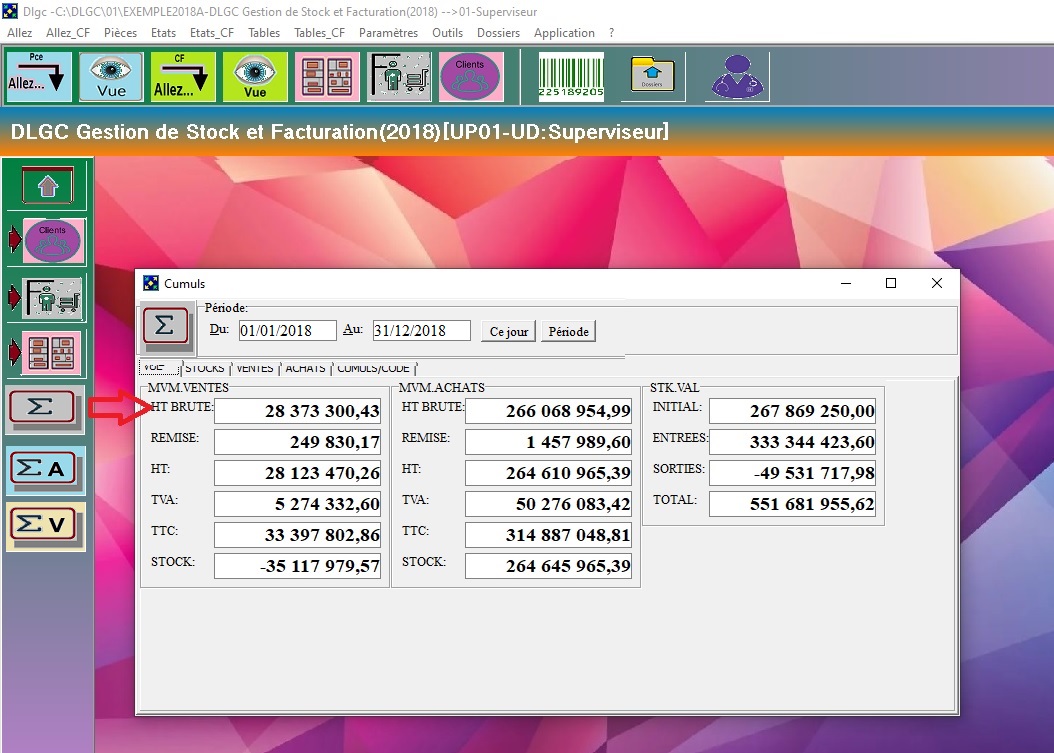Open the Clients icon in left sidebar
This screenshot has width=1054, height=753.
(53, 241)
